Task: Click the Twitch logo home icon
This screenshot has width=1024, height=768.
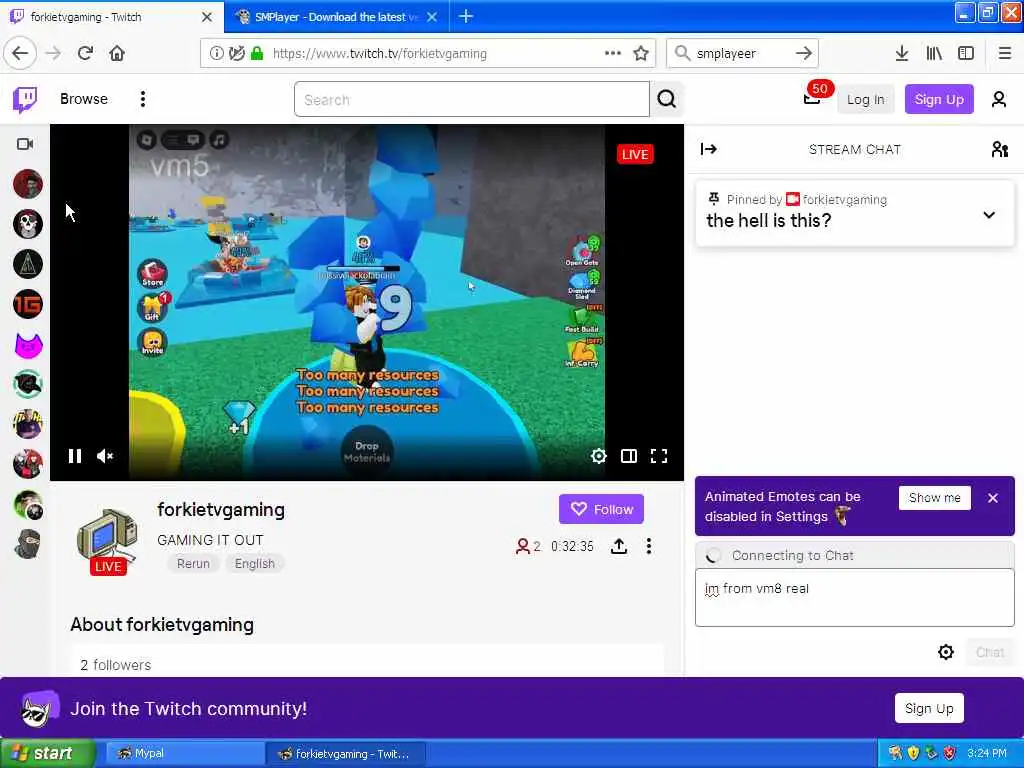Action: click(x=25, y=99)
